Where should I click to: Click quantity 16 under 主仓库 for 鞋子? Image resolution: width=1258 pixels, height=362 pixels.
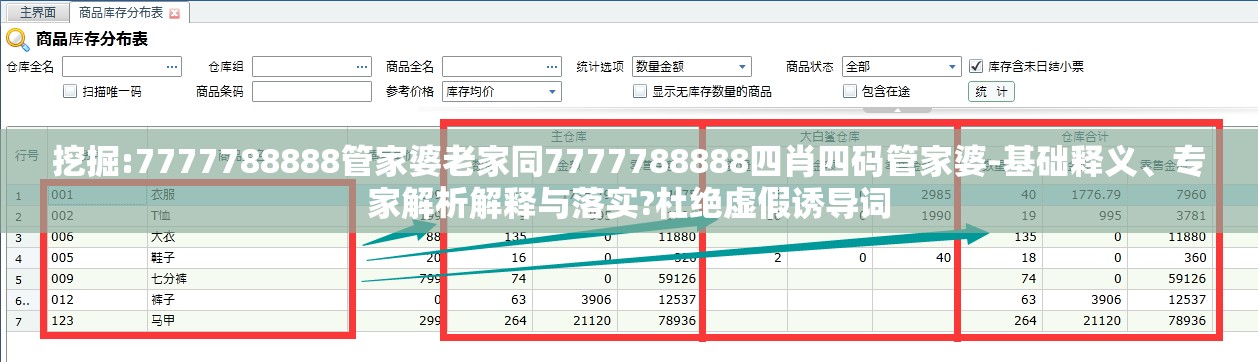coord(518,257)
